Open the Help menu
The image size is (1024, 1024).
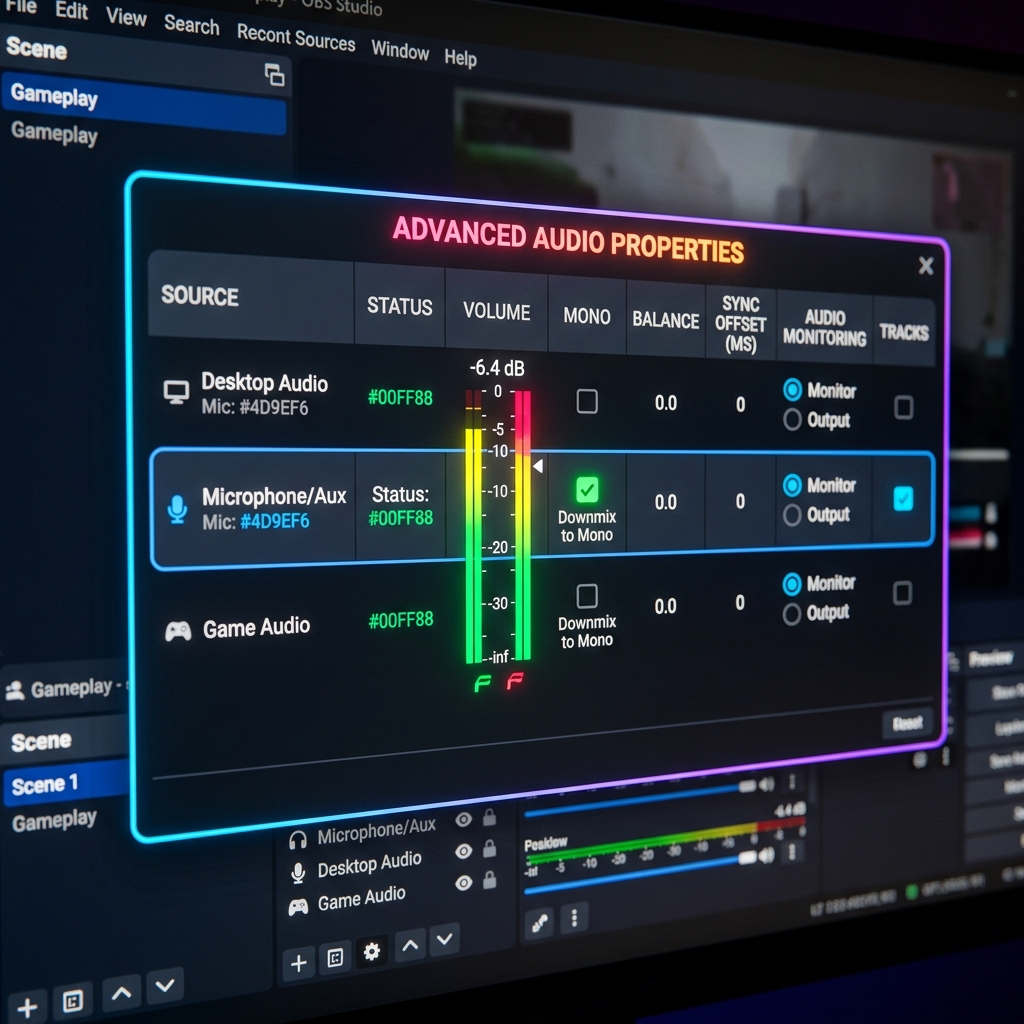click(x=460, y=57)
